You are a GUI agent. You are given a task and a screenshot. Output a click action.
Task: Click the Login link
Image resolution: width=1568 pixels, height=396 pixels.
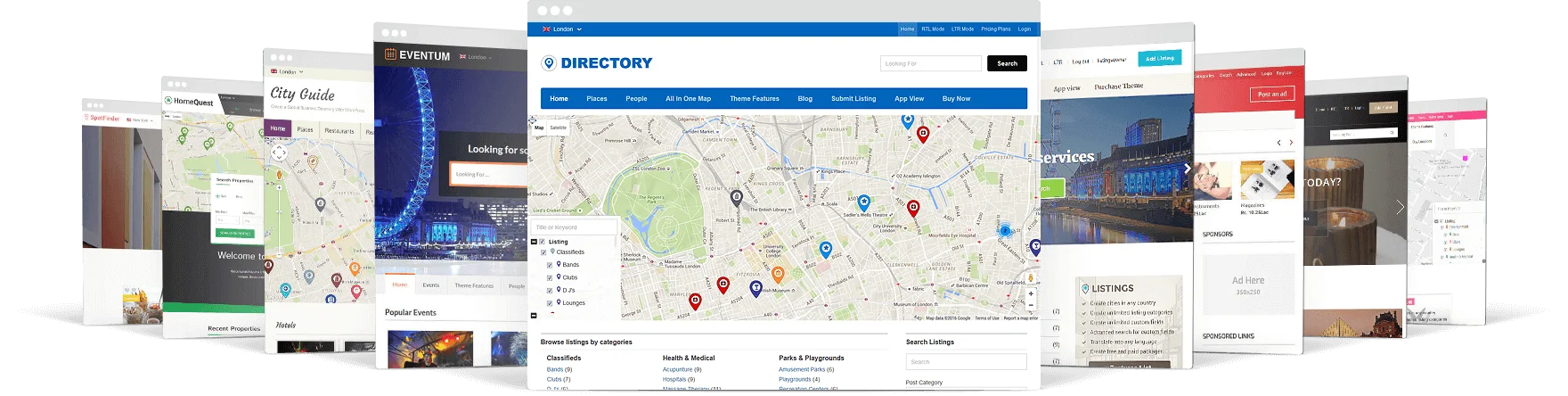pos(1025,29)
